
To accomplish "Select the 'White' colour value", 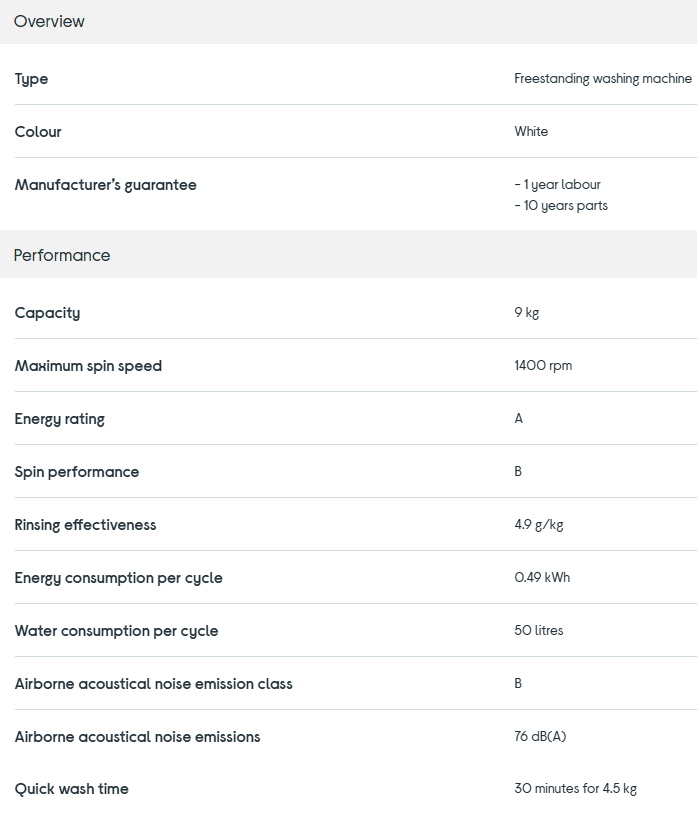I will click(x=531, y=132).
